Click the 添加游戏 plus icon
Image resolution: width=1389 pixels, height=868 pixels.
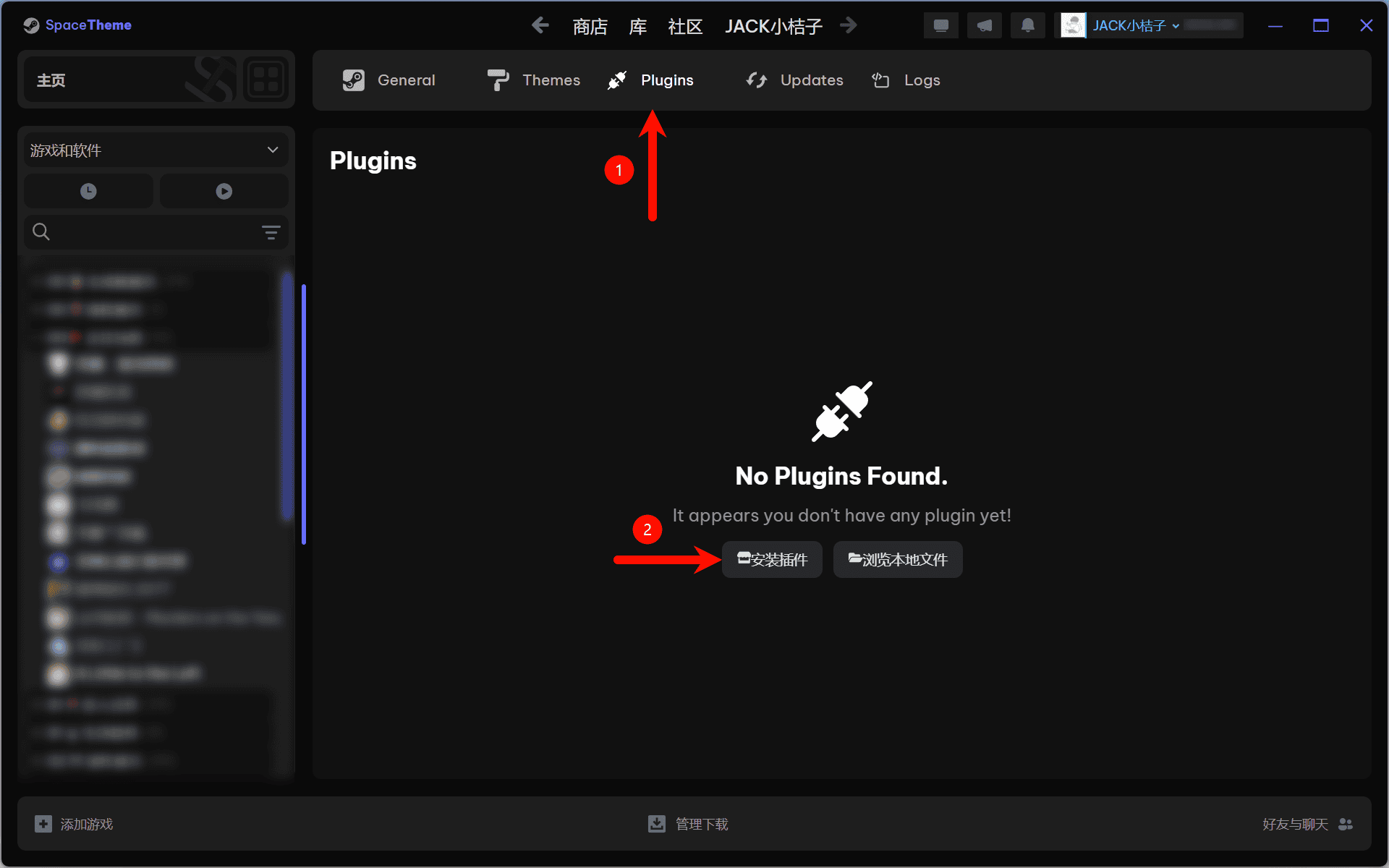43,824
